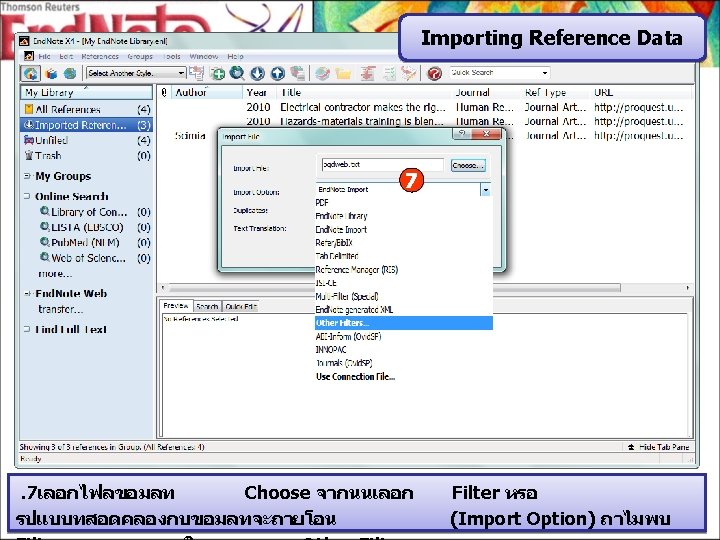The height and width of the screenshot is (540, 720).
Task: Select Library of Congress online search
Action: pyautogui.click(x=95, y=212)
